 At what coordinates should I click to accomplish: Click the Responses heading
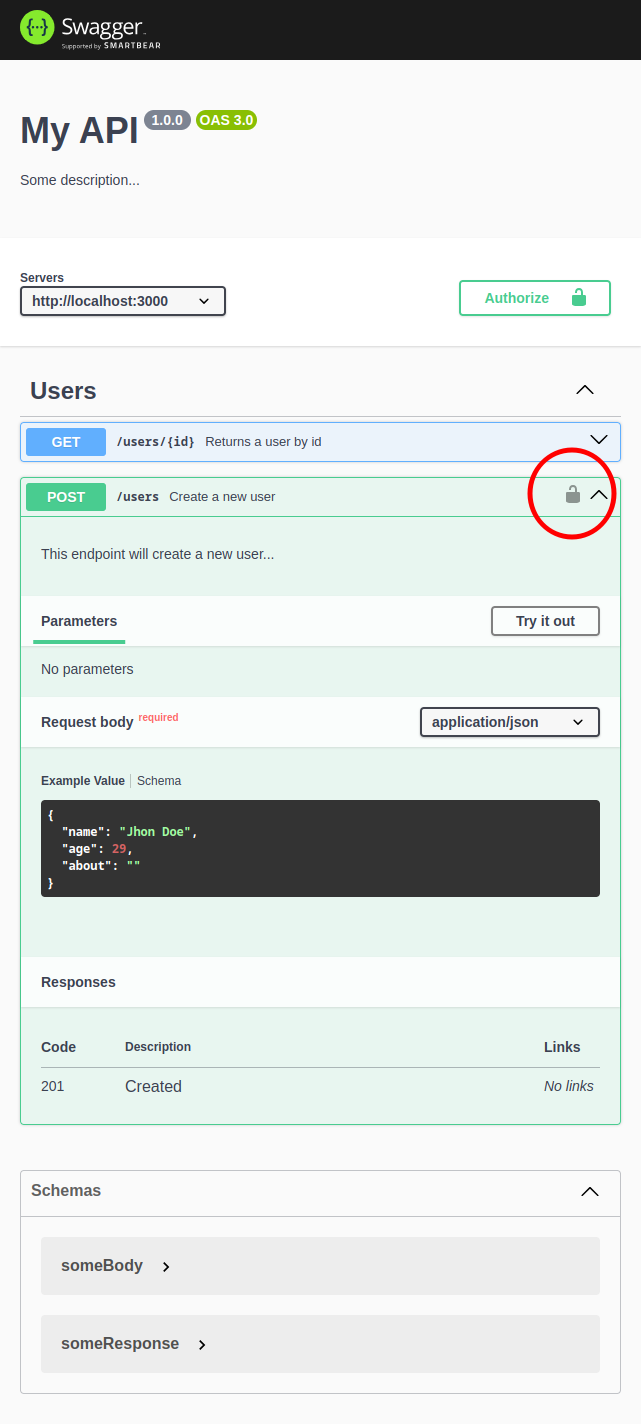tap(78, 982)
